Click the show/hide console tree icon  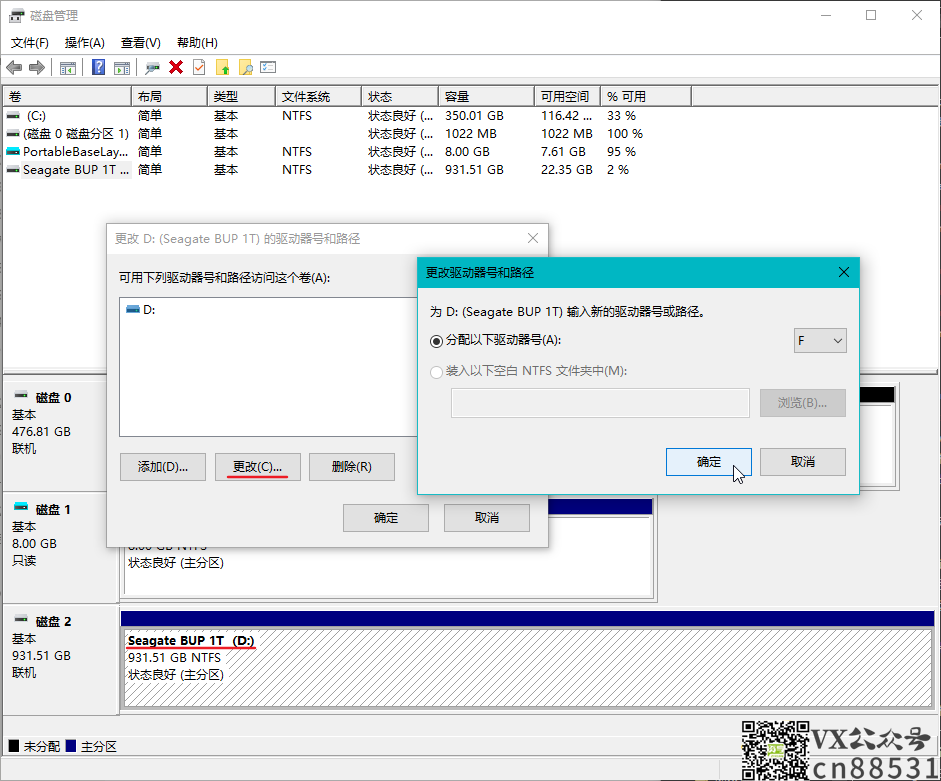point(68,67)
